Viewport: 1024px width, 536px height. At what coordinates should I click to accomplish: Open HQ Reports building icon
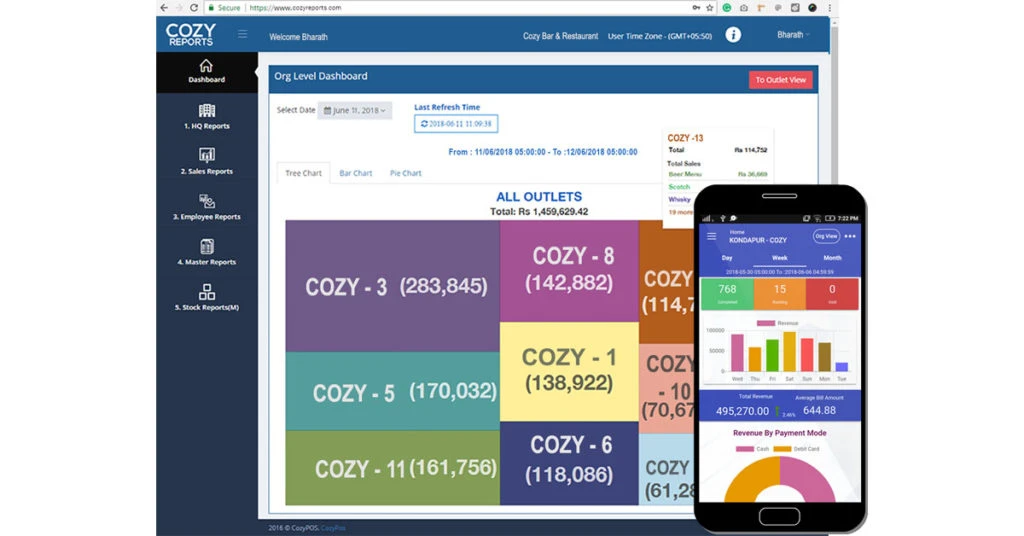coord(206,110)
